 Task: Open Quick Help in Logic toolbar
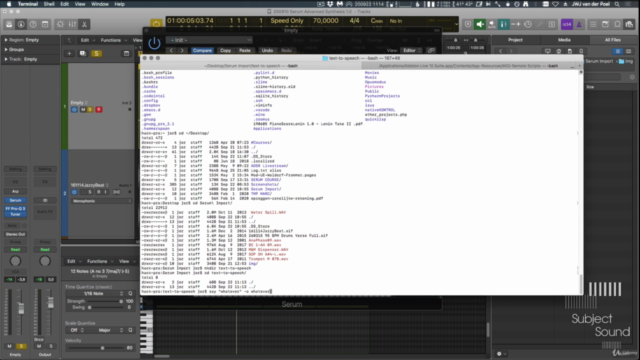pos(33,24)
